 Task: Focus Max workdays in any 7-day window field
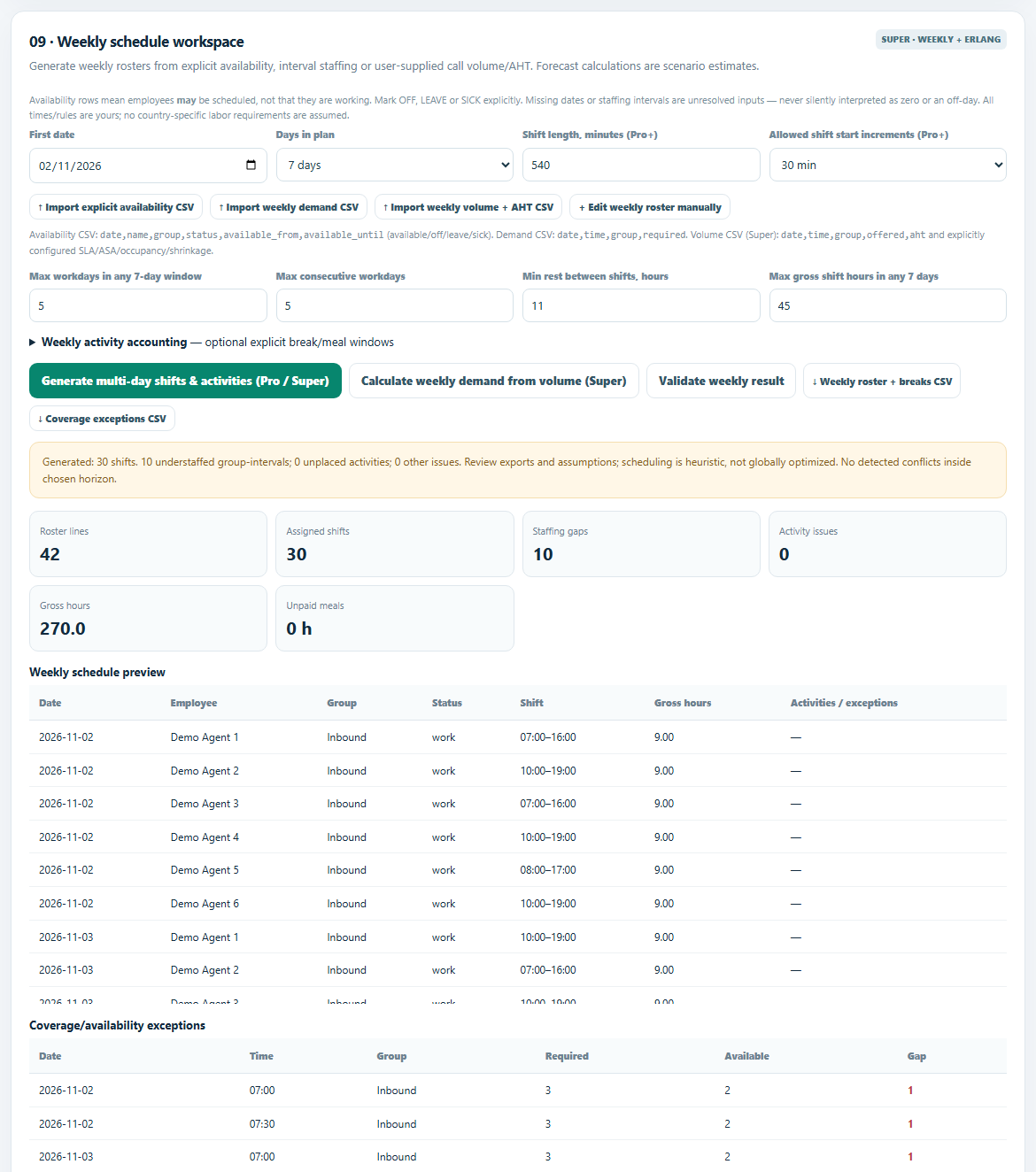pos(148,305)
